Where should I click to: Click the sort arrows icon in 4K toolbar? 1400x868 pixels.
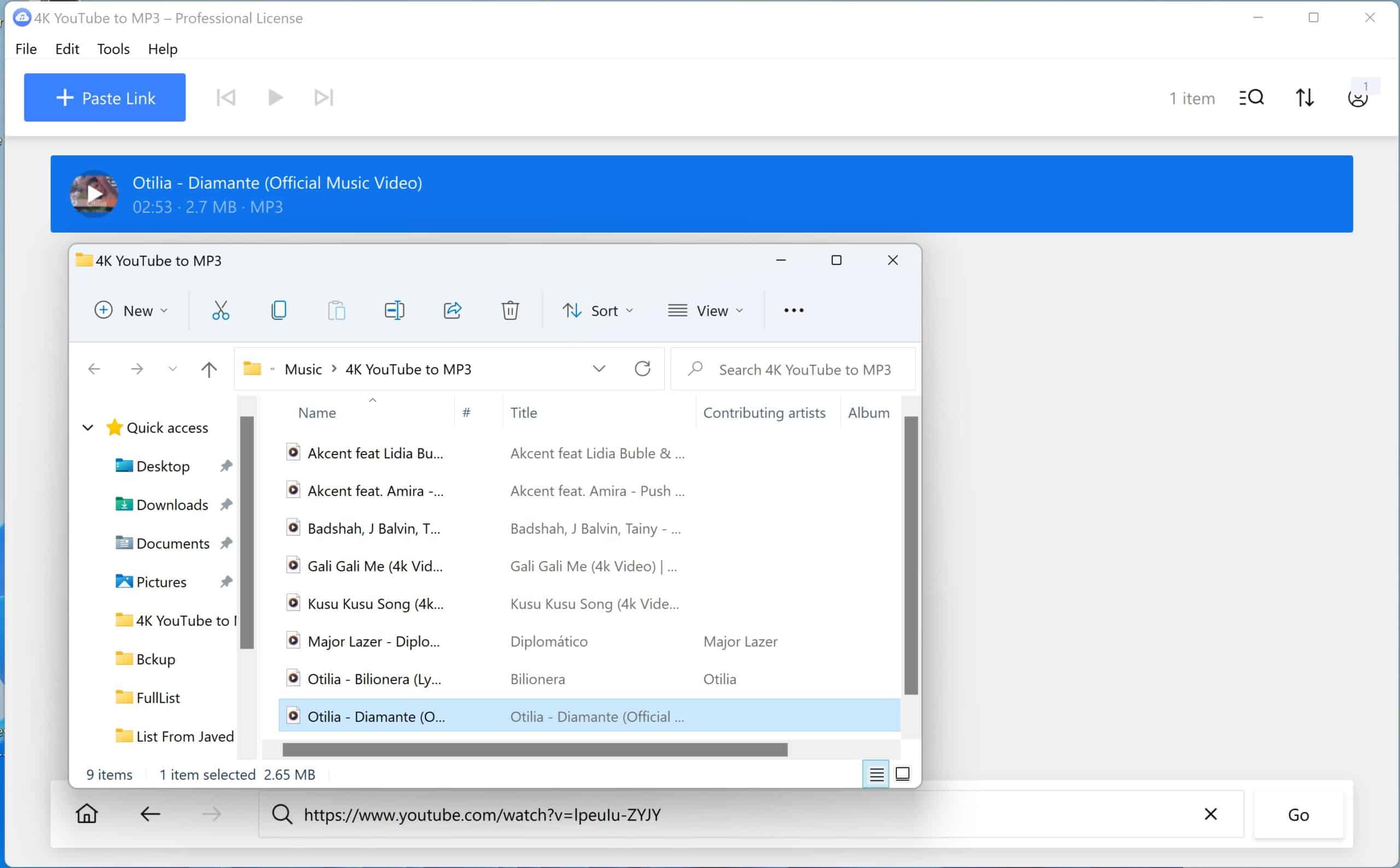tap(1305, 97)
